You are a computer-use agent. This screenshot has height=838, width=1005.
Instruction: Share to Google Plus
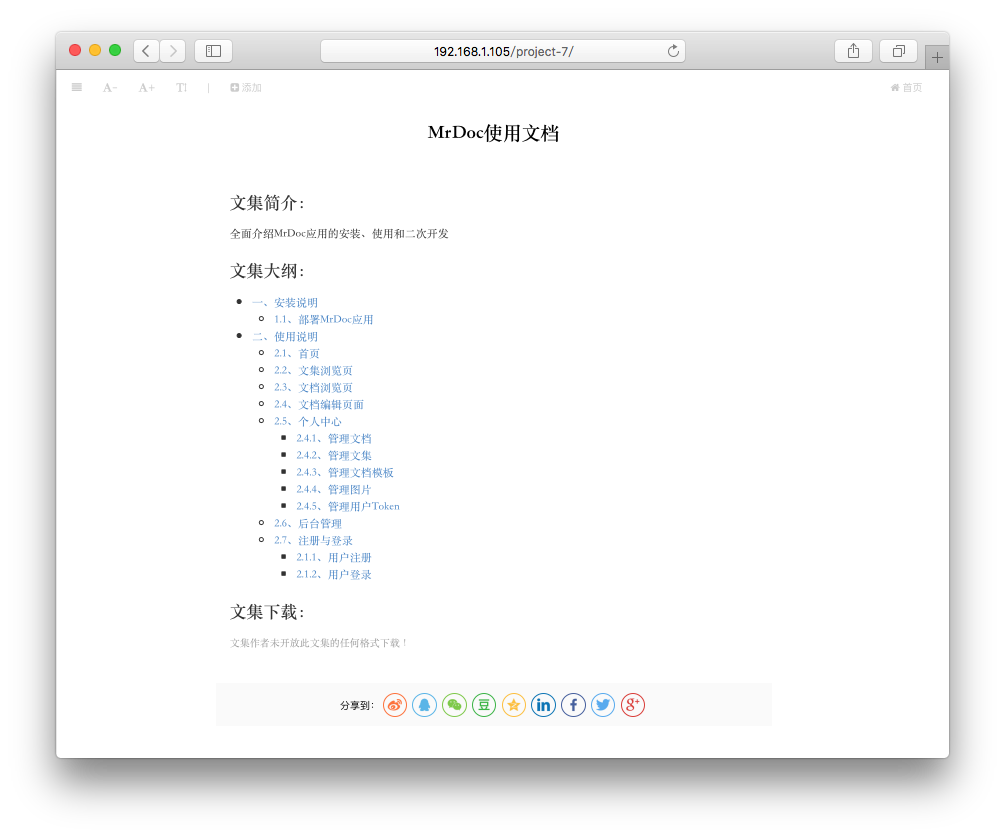coord(633,705)
